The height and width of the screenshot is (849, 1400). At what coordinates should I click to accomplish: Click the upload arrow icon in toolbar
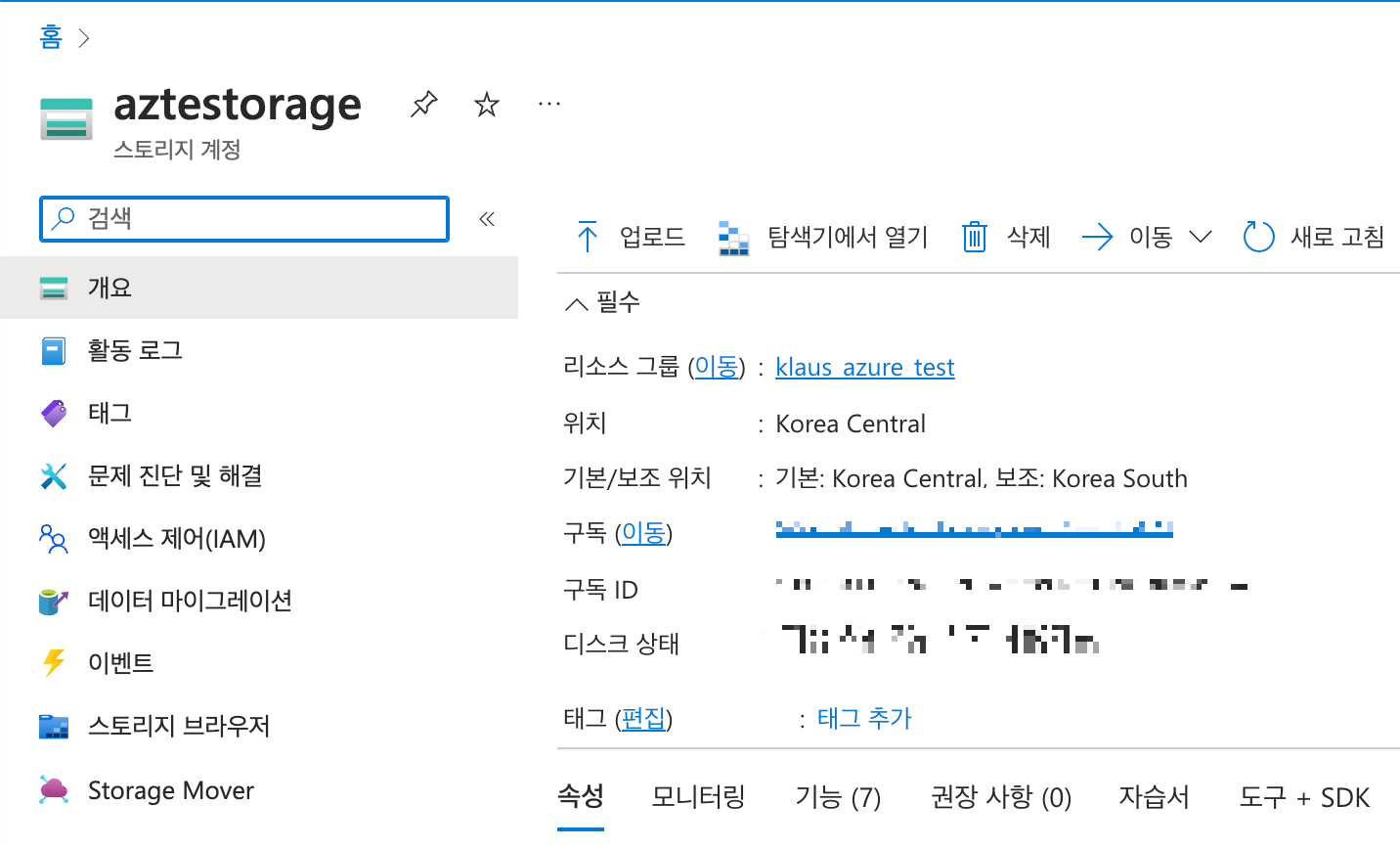tap(588, 237)
